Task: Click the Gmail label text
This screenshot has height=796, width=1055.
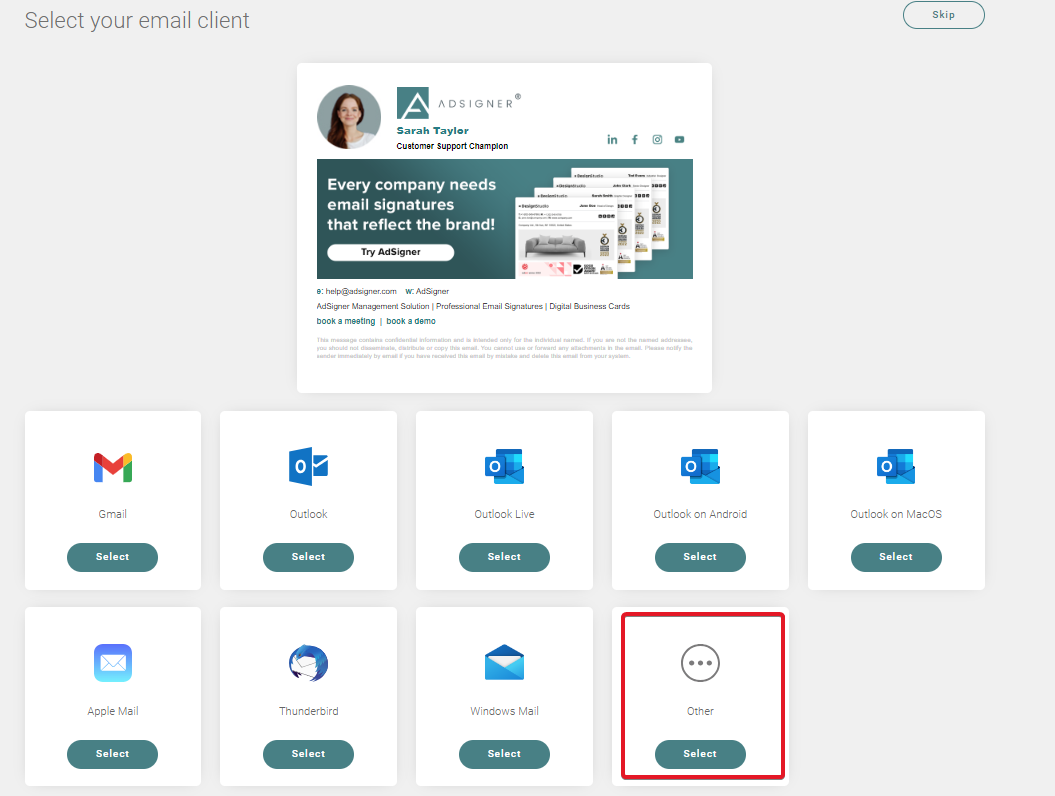Action: point(112,514)
